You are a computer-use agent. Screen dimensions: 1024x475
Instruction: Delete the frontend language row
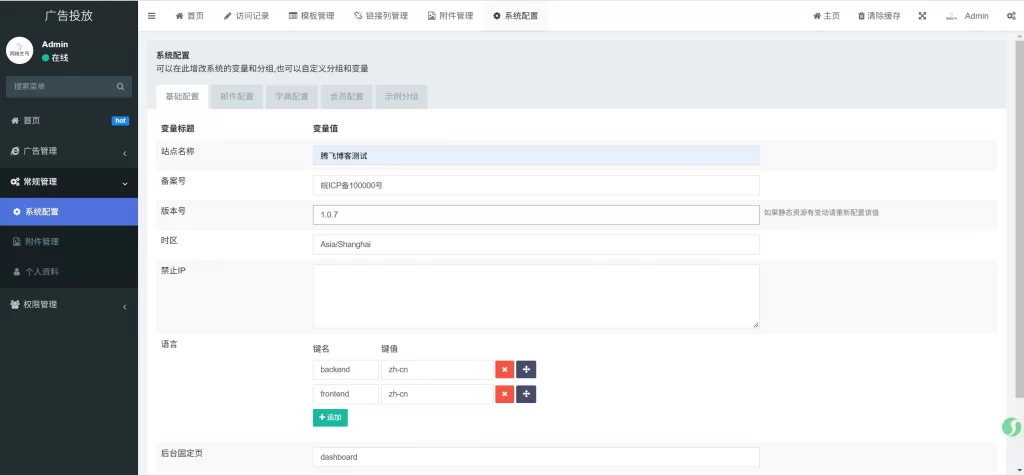505,395
